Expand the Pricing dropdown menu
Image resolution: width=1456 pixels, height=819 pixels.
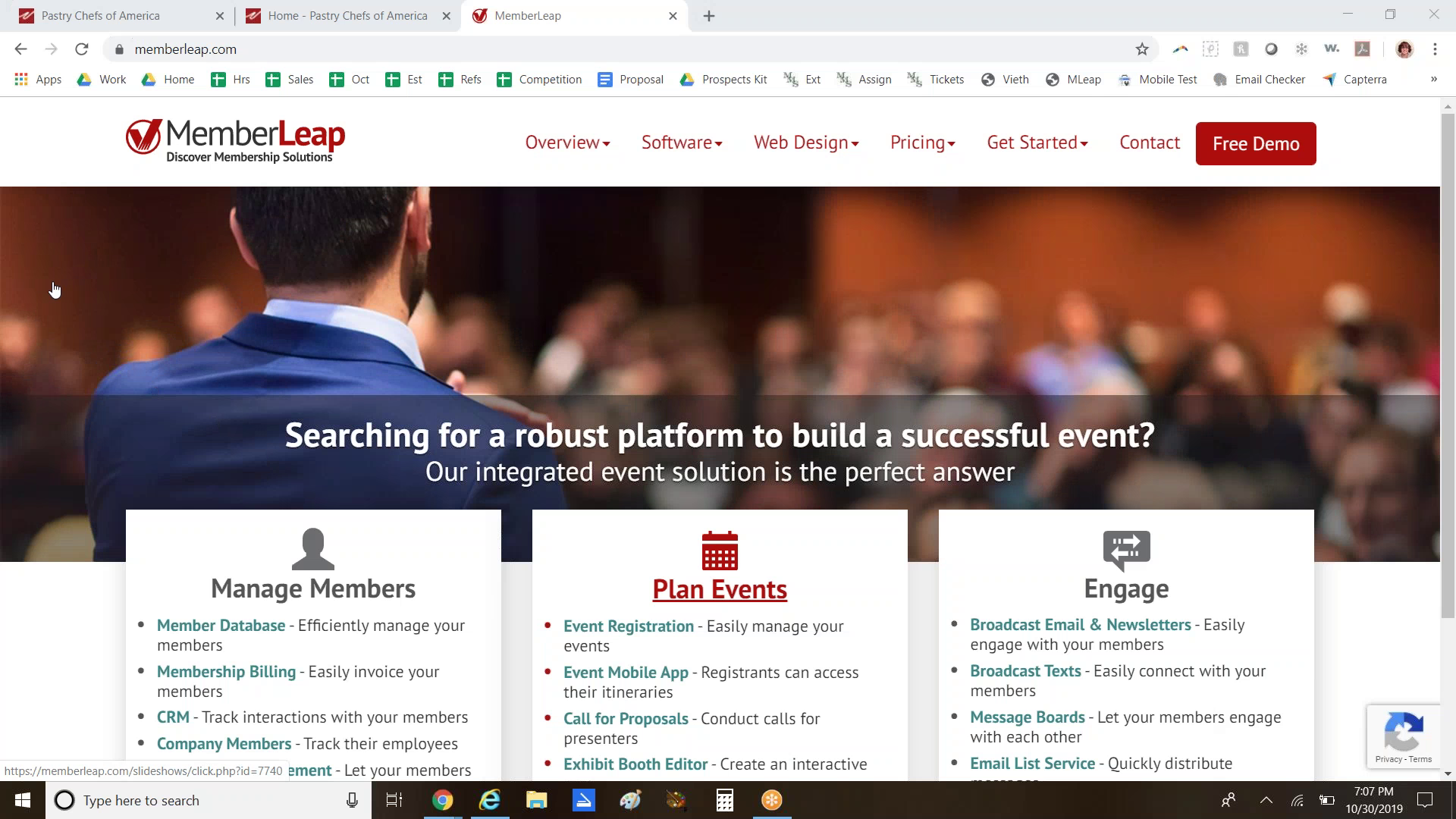pyautogui.click(x=923, y=143)
